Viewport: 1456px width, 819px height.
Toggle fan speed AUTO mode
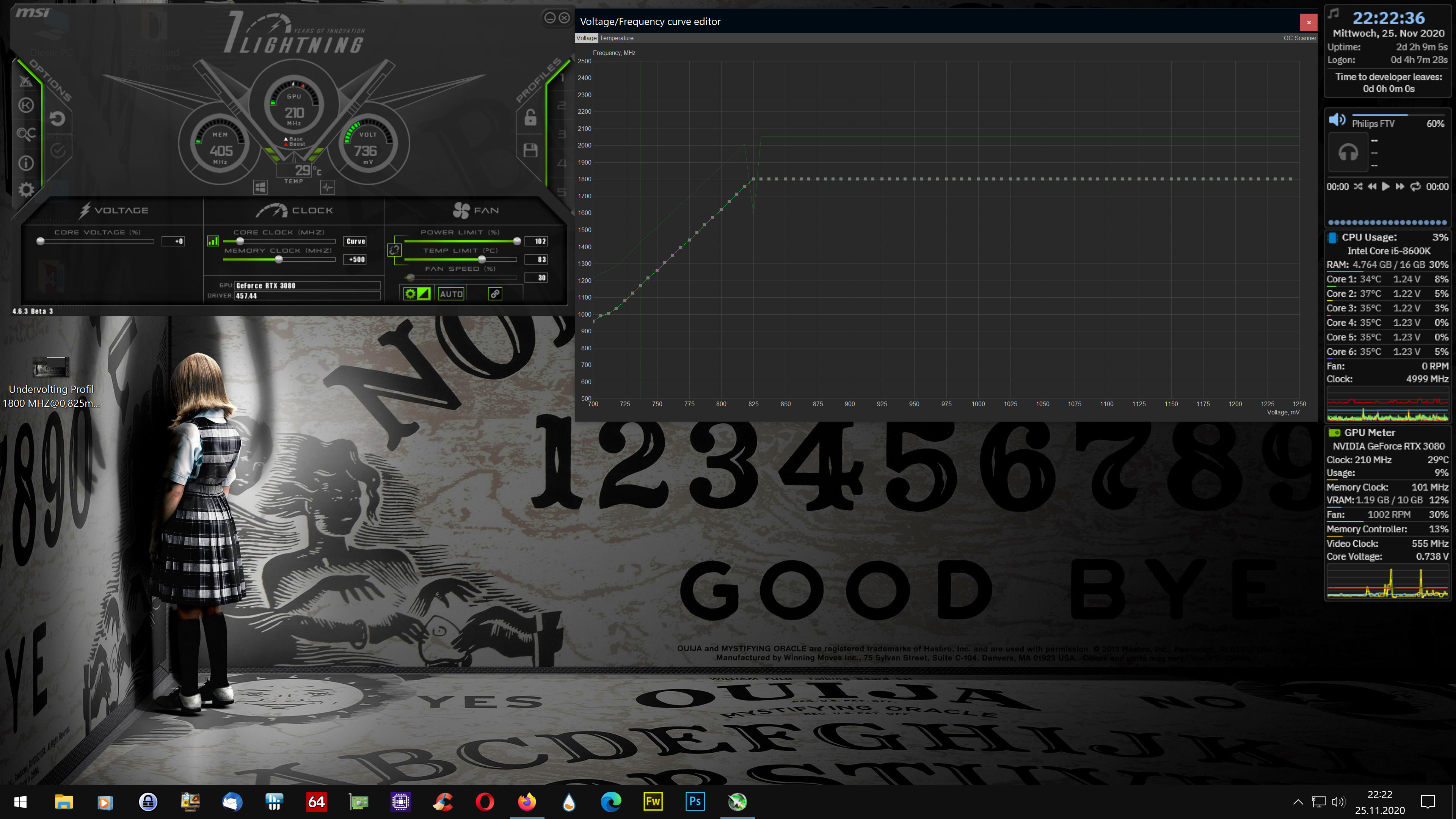coord(451,294)
